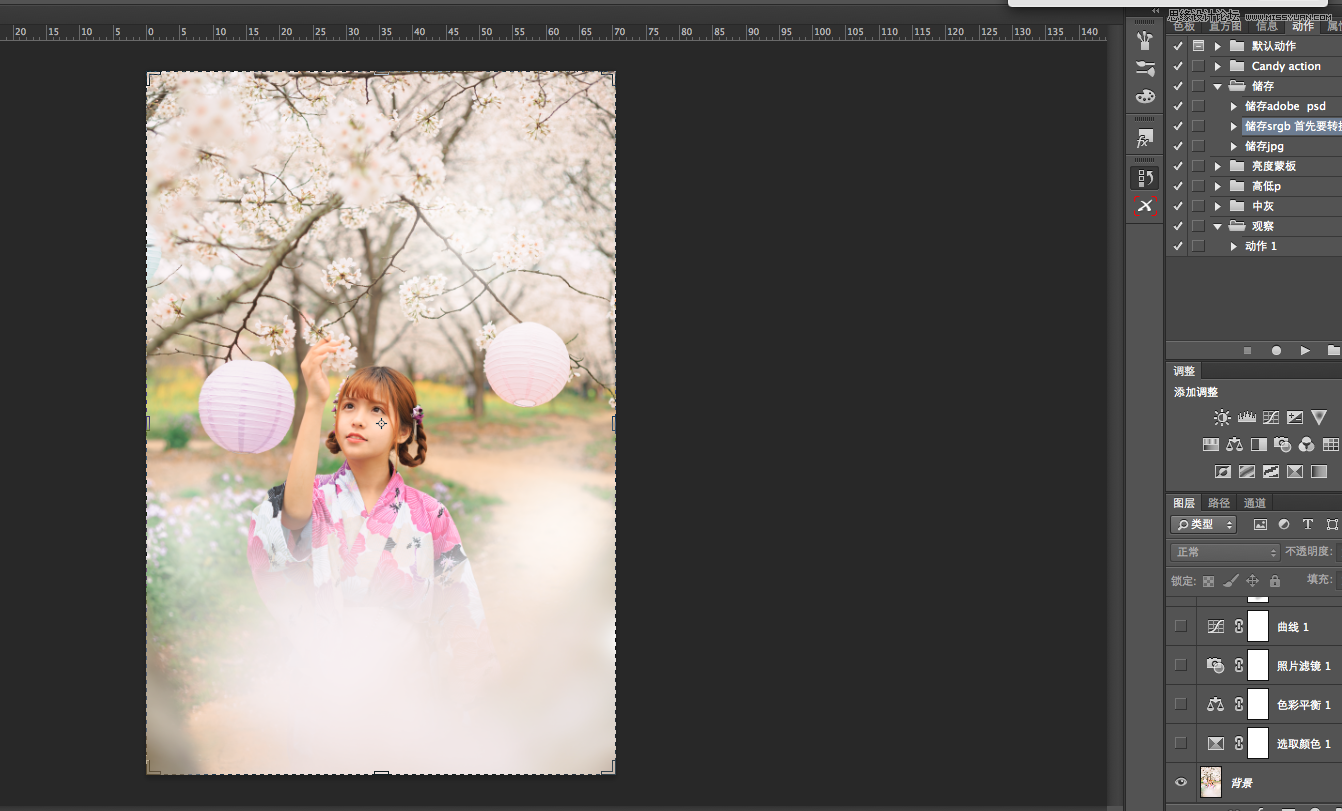Add a Threshold adjustment
The image size is (1342, 811).
(1271, 471)
